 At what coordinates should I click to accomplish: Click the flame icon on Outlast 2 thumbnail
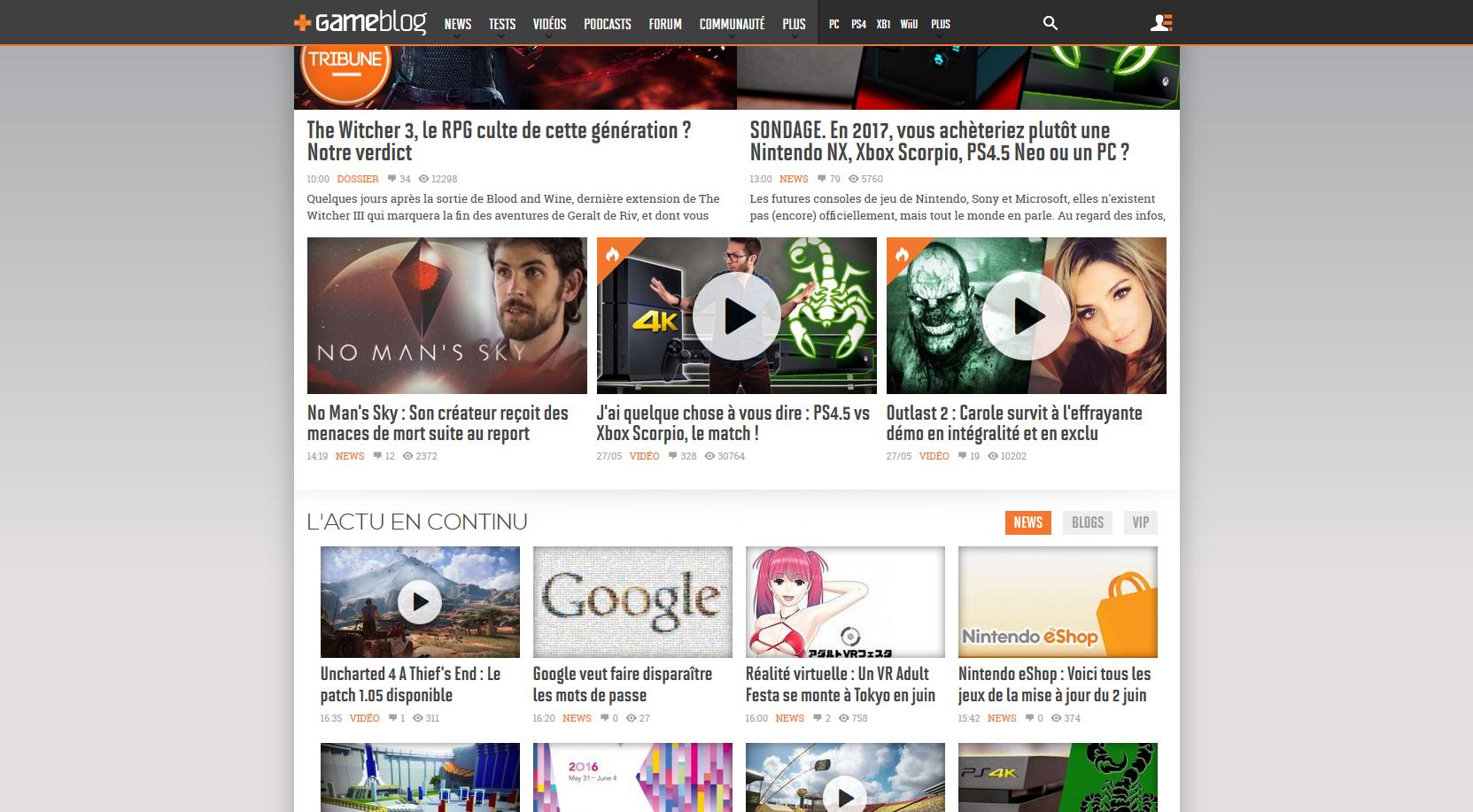[902, 255]
